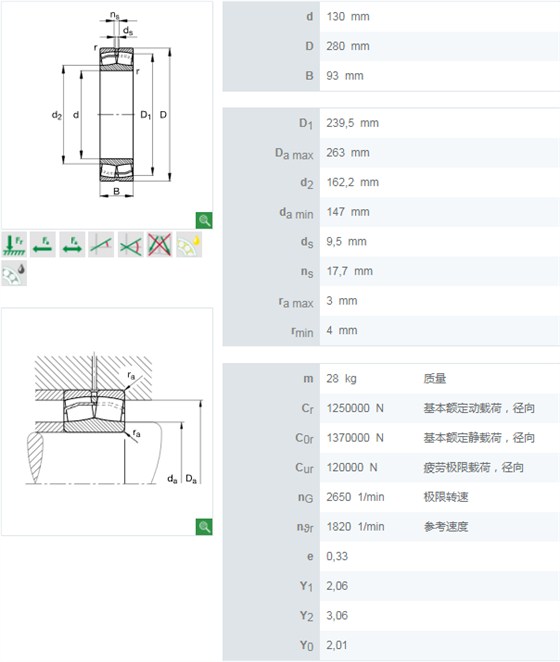Click the Da max parameter label
Image resolution: width=560 pixels, height=662 pixels.
tap(294, 154)
